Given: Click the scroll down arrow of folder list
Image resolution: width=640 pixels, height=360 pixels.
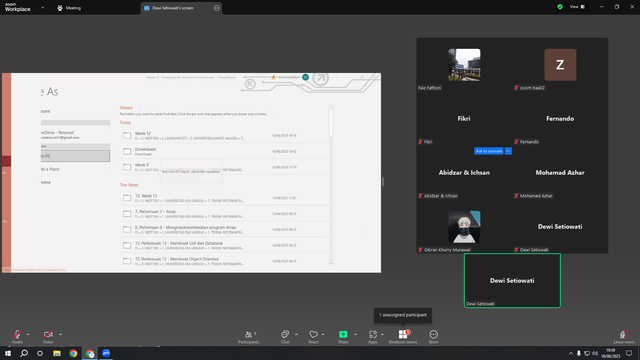Looking at the screenshot, I should coord(331,264).
